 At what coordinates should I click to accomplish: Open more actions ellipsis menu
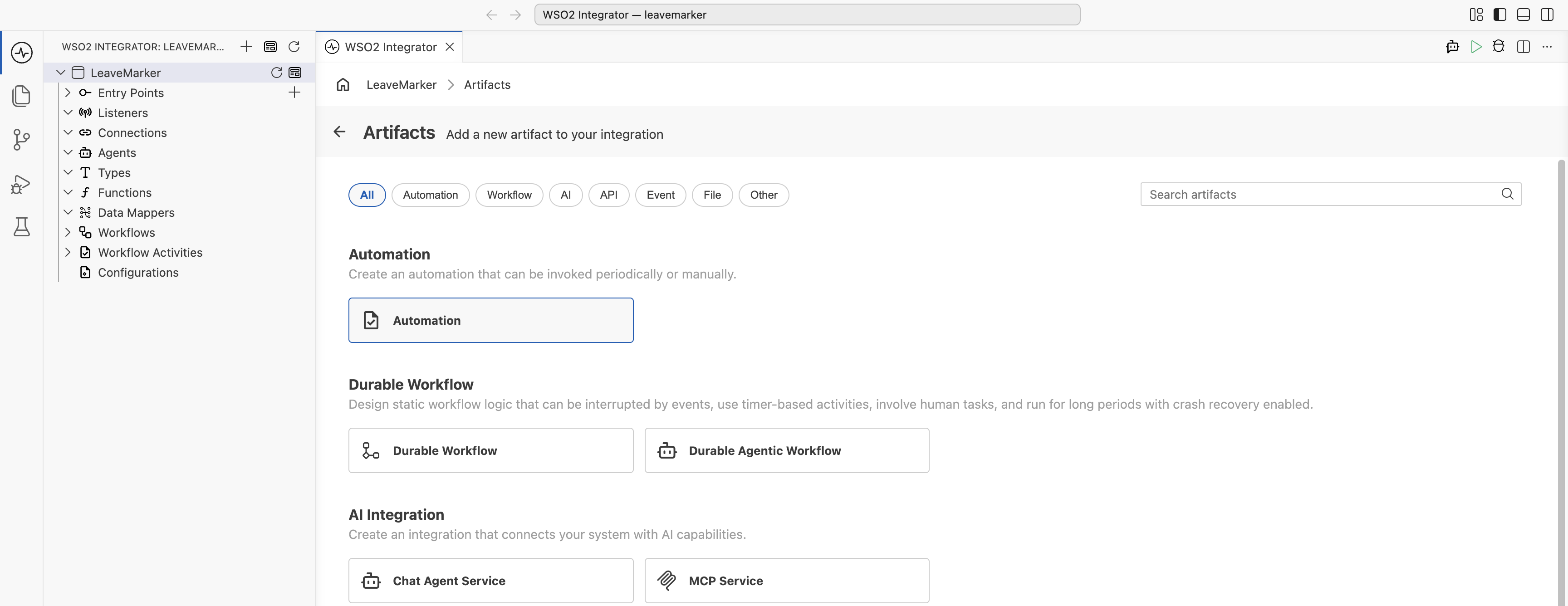[1547, 47]
